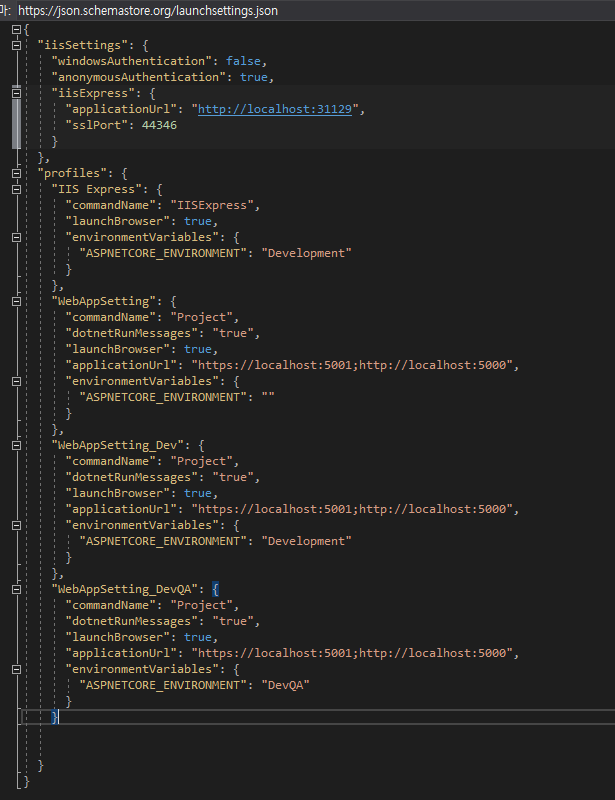Click the empty "" ASPNETCORE_ENVIRONMENT value
615x800 pixels.
(x=268, y=397)
